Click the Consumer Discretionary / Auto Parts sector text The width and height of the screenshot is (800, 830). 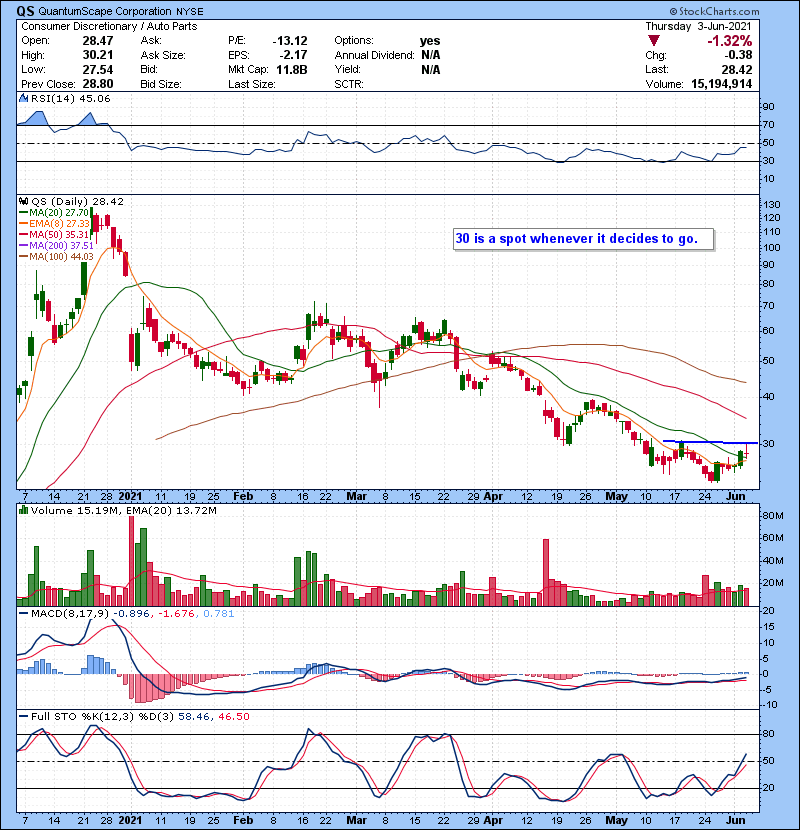click(109, 26)
